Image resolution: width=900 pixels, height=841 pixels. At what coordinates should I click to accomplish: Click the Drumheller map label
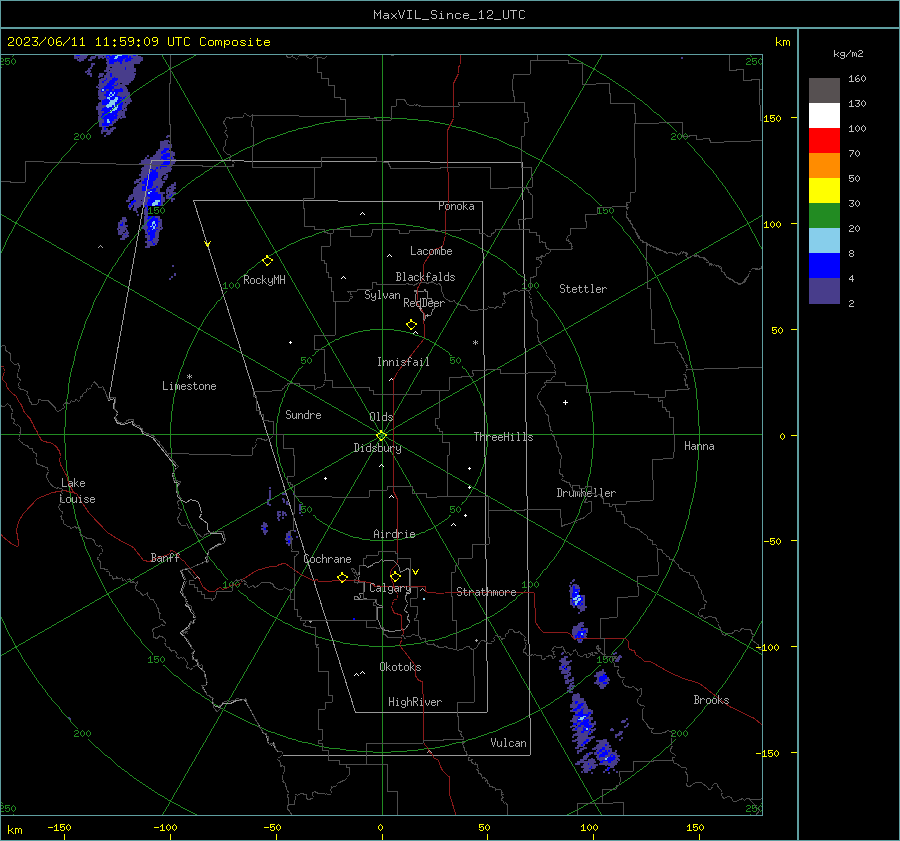point(586,493)
